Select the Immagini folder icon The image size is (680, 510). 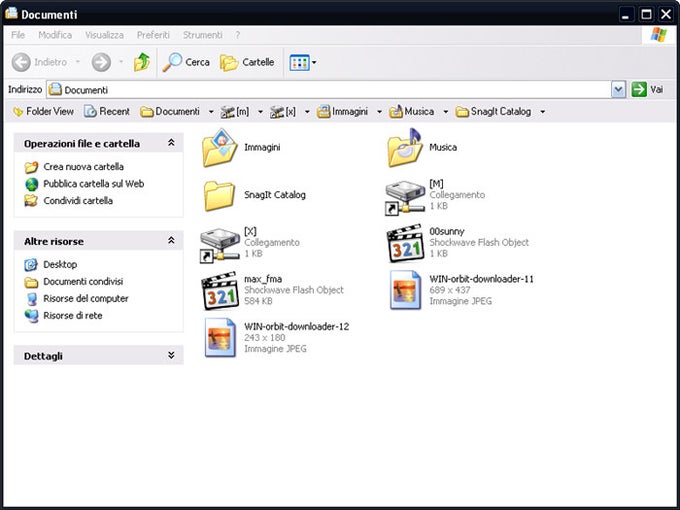219,148
